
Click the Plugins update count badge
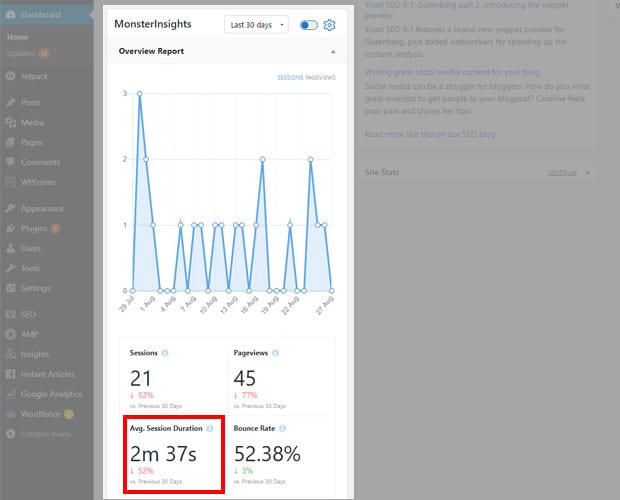pyautogui.click(x=55, y=228)
